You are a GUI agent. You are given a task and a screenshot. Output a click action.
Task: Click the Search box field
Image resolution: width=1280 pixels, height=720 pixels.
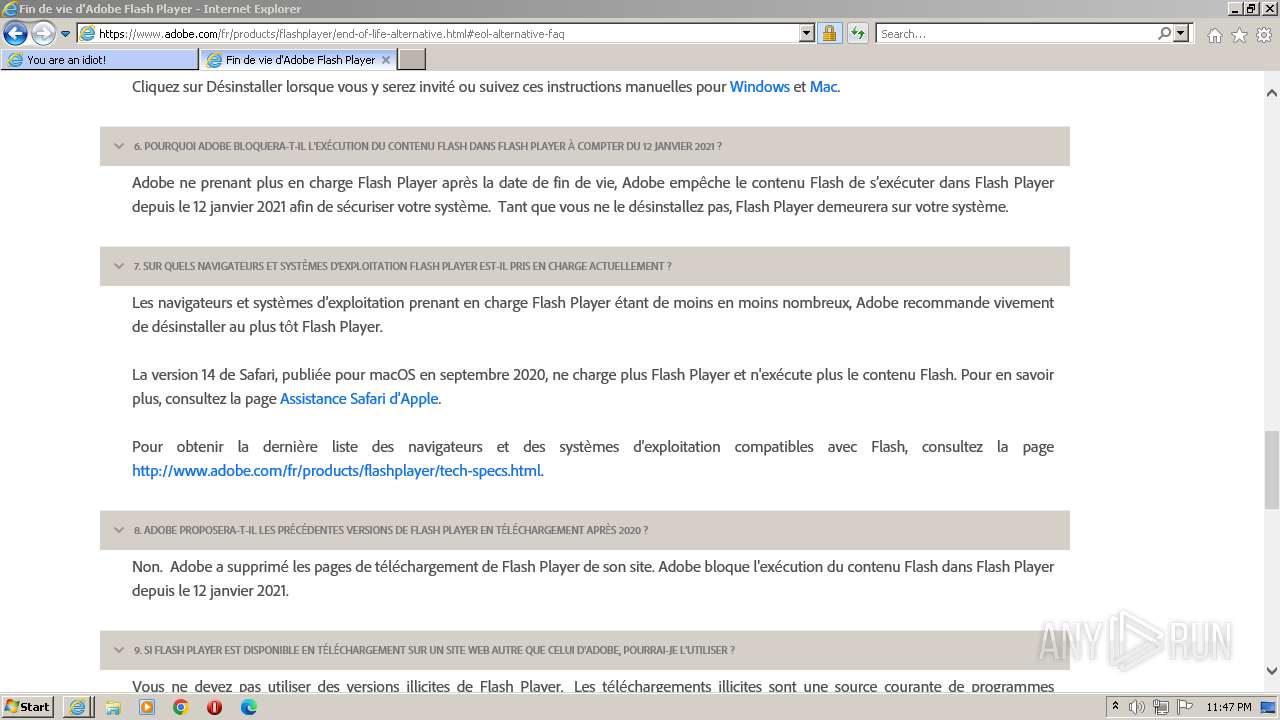tap(1016, 33)
